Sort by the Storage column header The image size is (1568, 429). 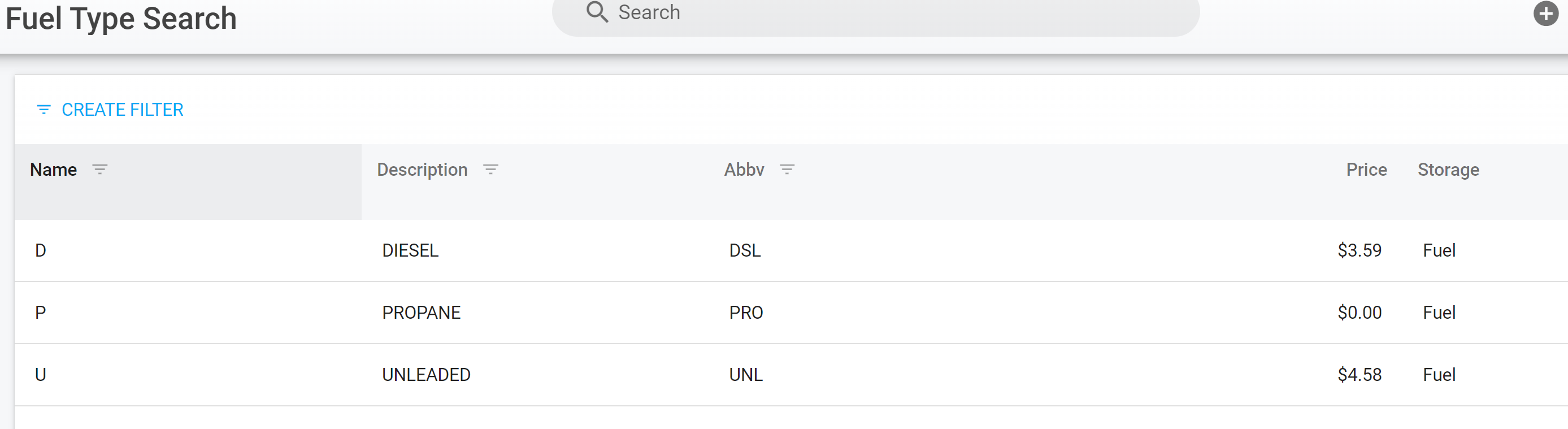tap(1448, 170)
